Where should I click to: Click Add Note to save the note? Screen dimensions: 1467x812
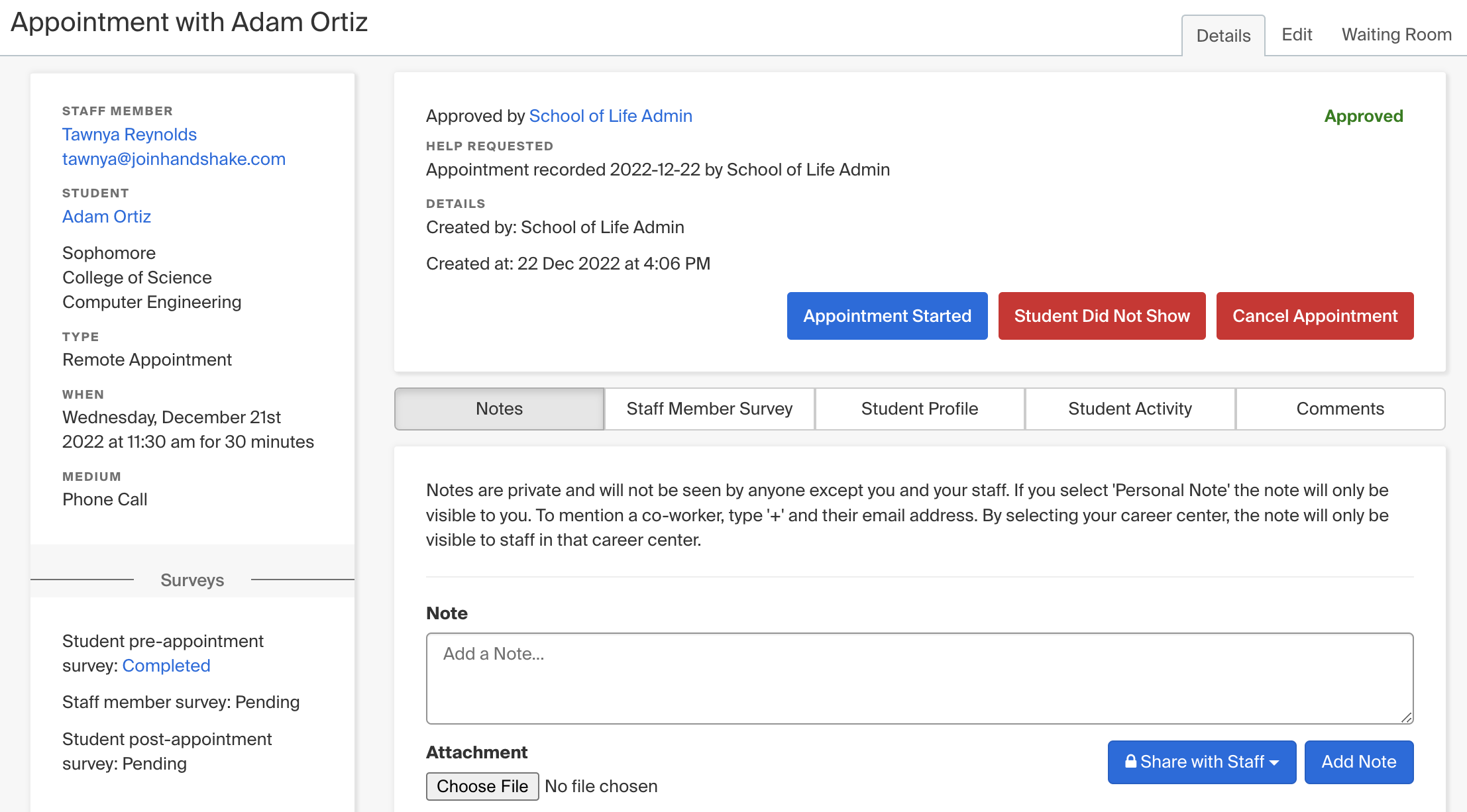[1358, 762]
